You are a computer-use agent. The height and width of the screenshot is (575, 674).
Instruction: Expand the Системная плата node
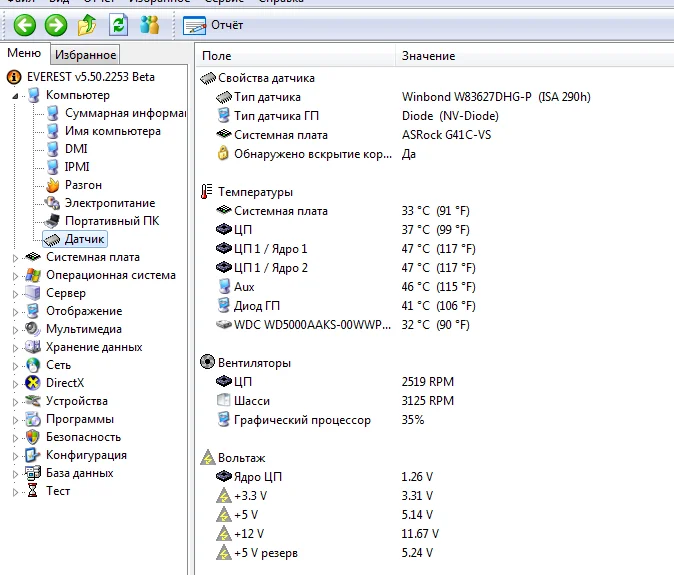15,258
